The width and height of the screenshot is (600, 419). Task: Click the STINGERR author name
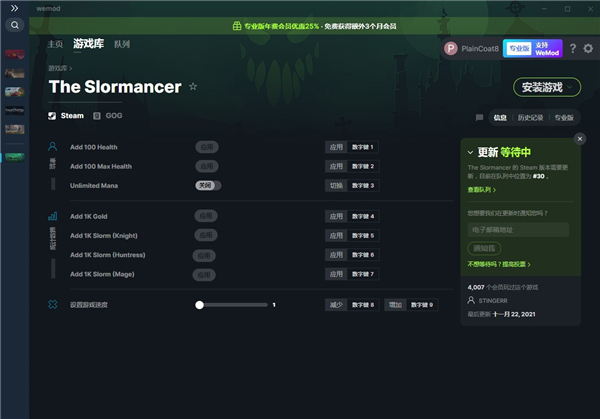pyautogui.click(x=493, y=301)
